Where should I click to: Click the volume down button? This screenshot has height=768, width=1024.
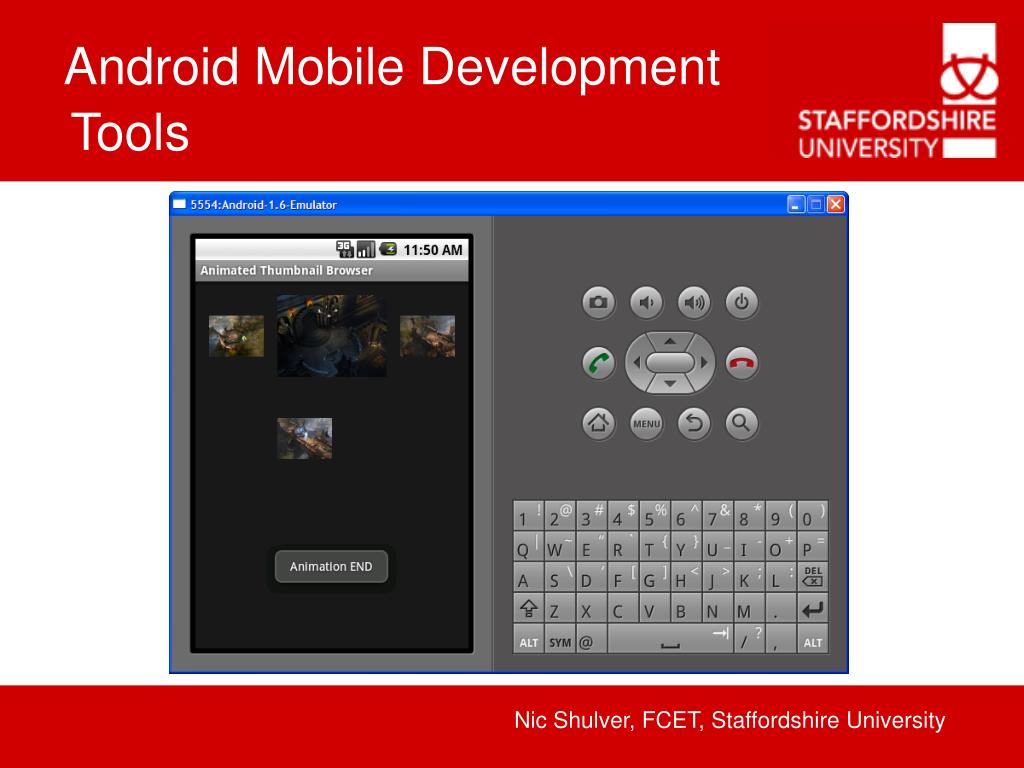click(x=646, y=302)
